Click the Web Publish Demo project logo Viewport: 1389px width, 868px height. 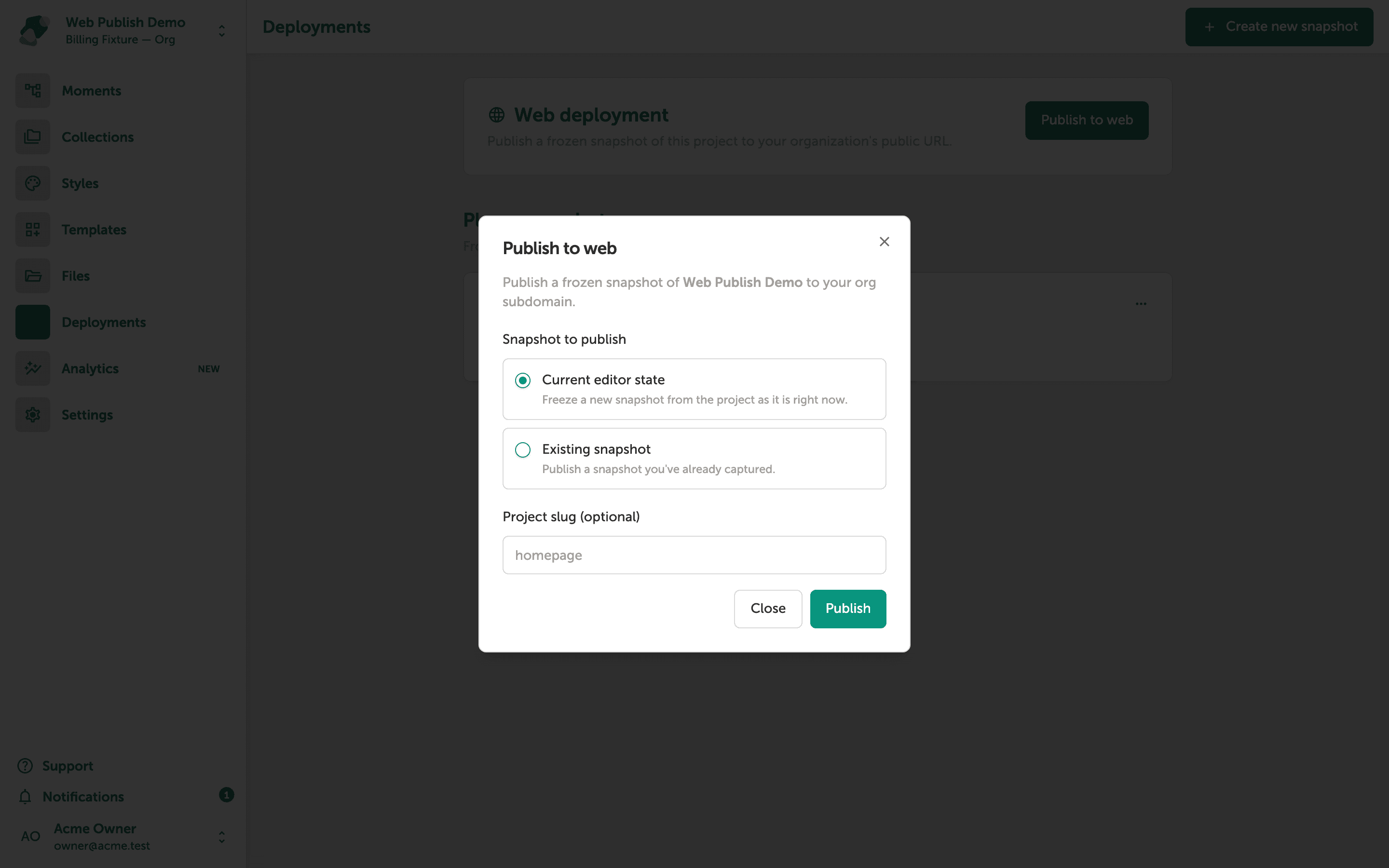34,30
